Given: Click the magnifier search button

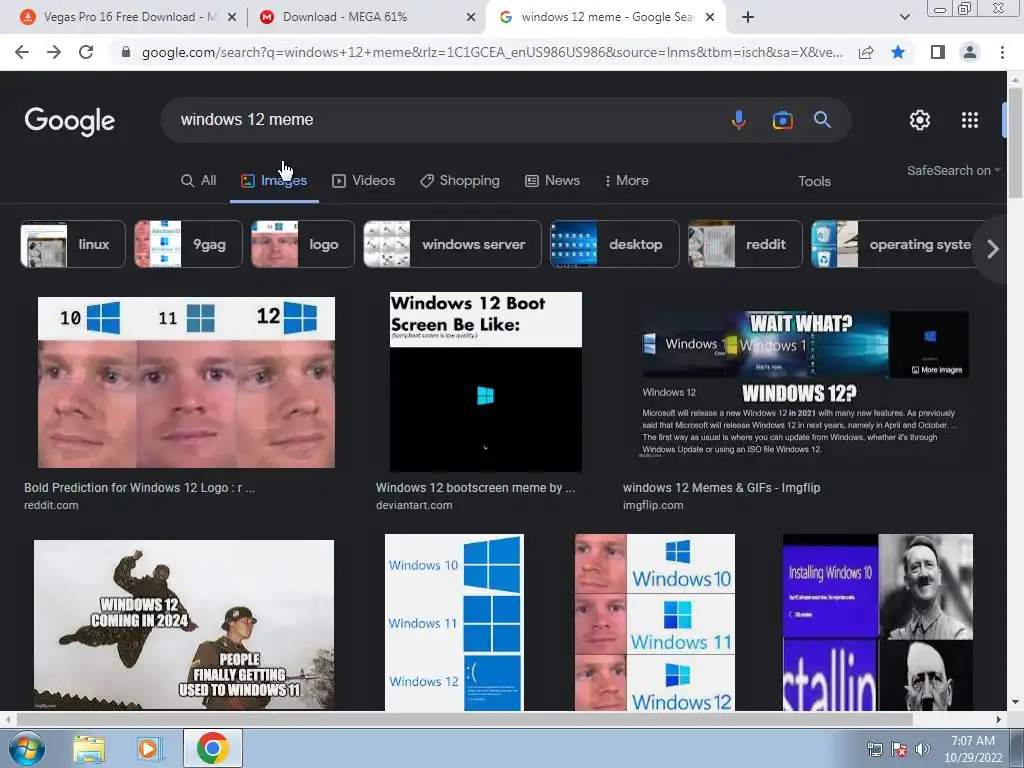Looking at the screenshot, I should [x=822, y=120].
